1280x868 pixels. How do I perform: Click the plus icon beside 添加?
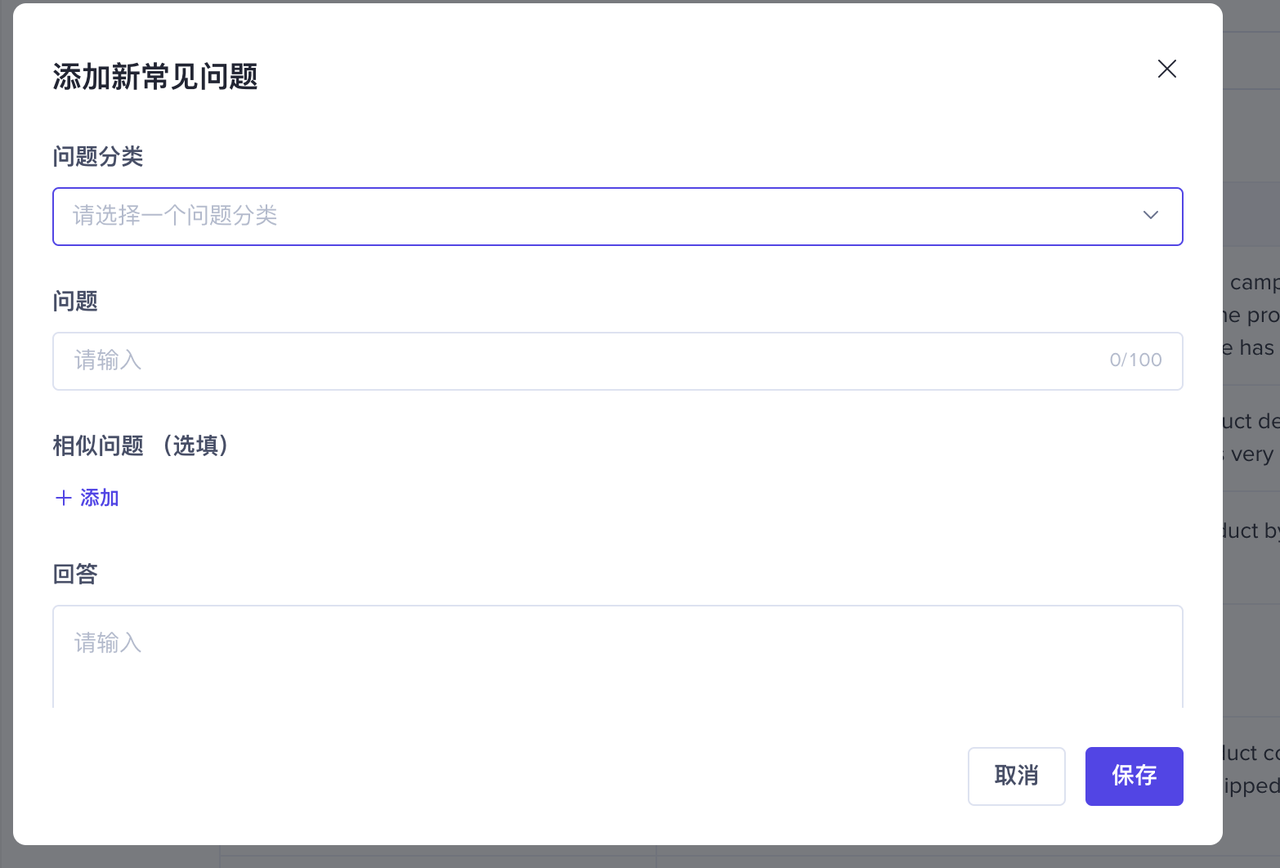63,498
